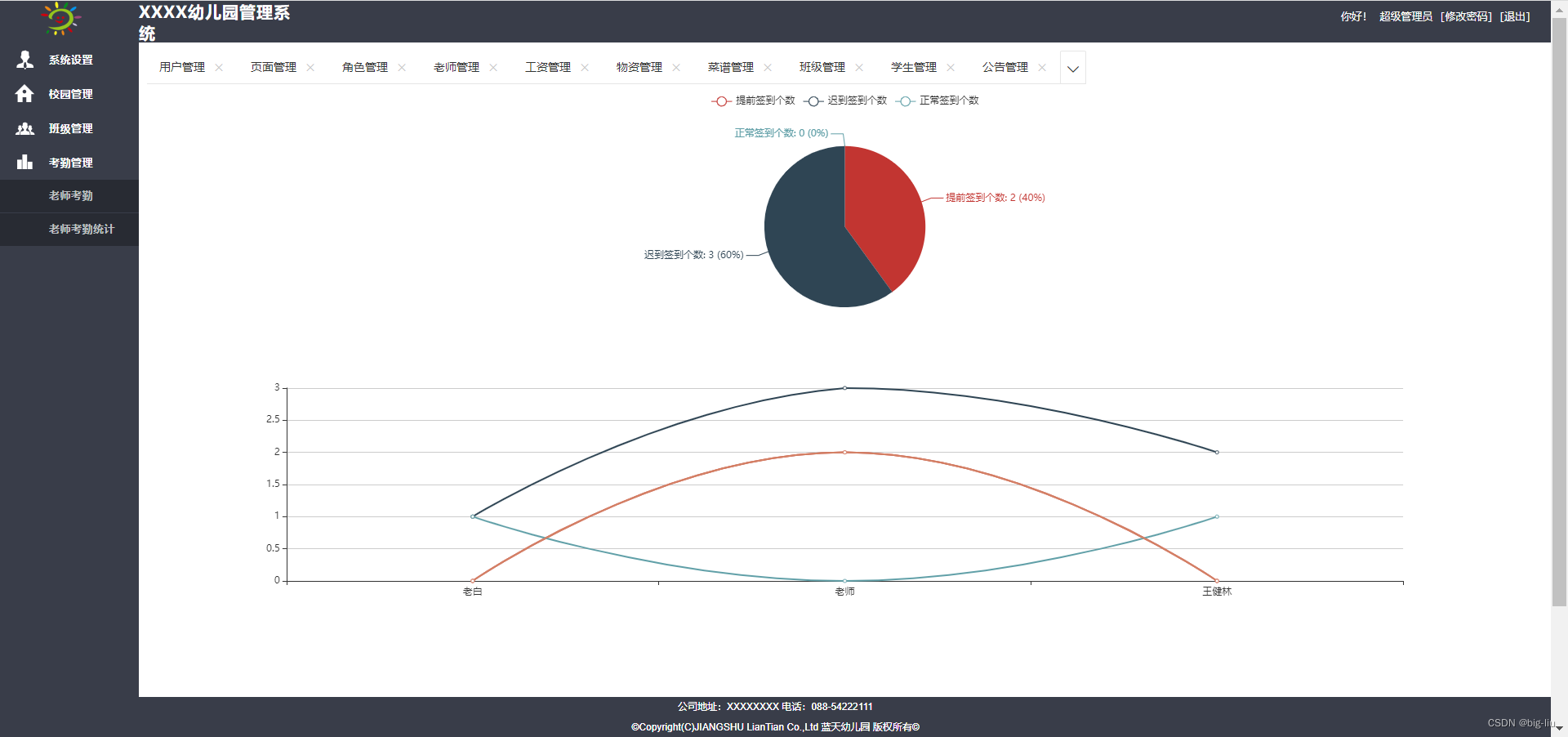The image size is (1568, 737).
Task: Click the 班级管理 group icon
Action: pos(25,128)
